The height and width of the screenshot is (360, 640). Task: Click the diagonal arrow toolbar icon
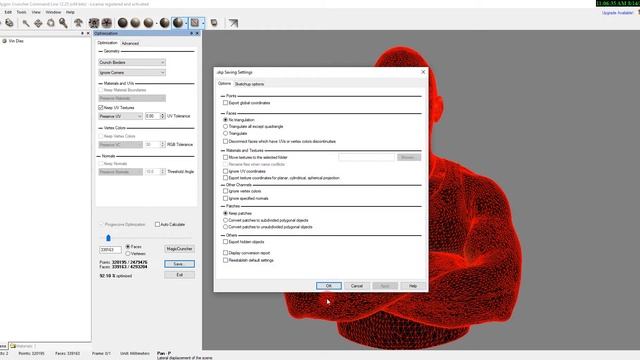(233, 23)
